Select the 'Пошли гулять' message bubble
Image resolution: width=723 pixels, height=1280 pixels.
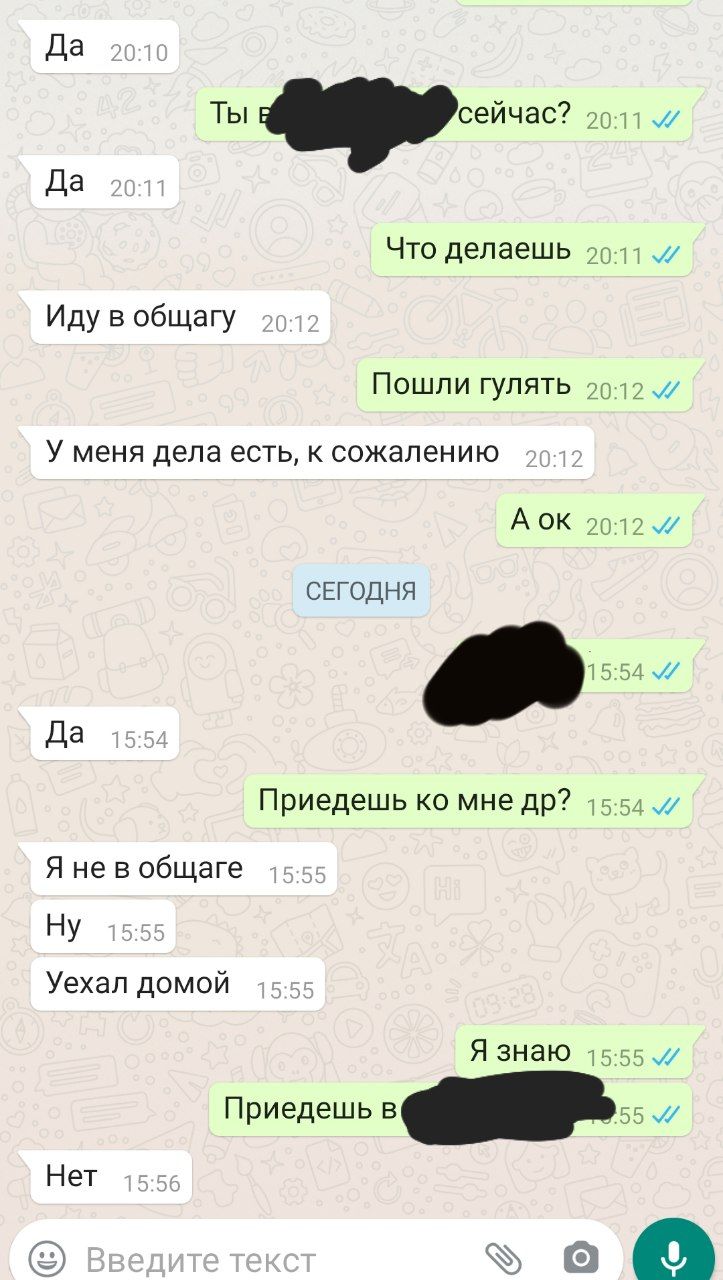[x=524, y=385]
